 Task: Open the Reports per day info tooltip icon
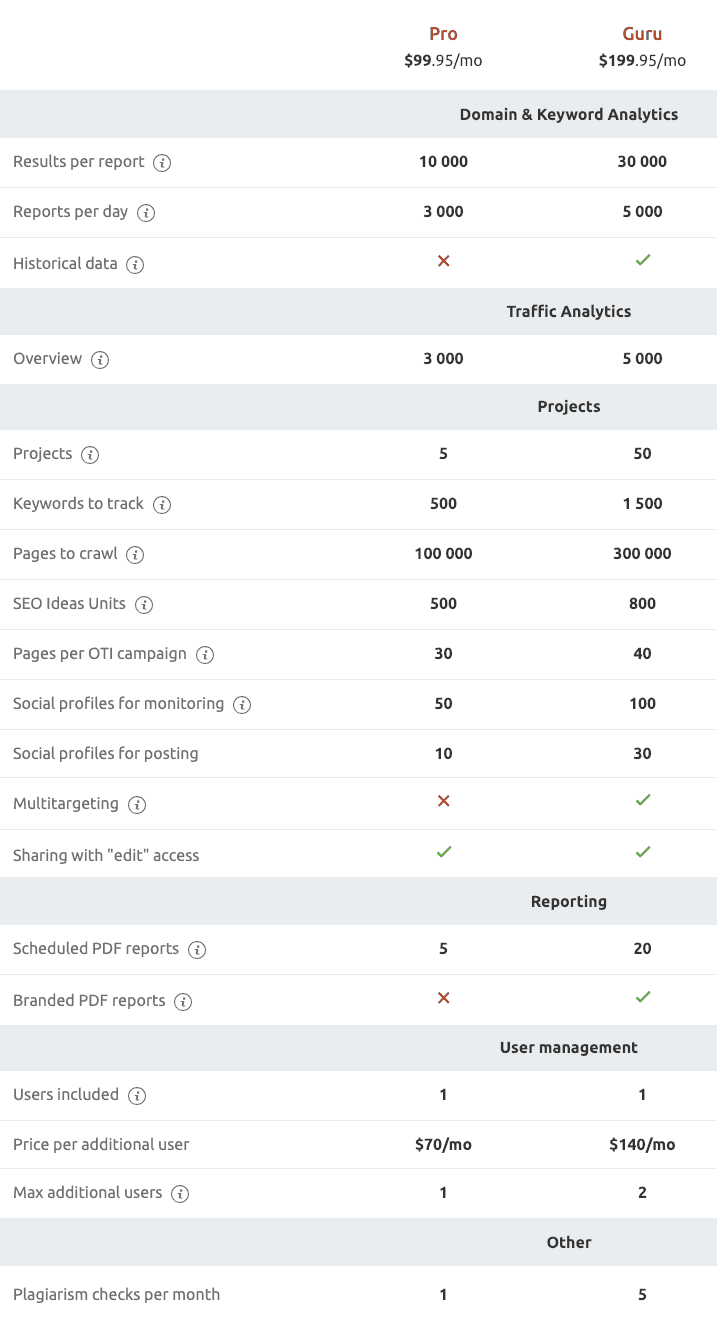[146, 213]
